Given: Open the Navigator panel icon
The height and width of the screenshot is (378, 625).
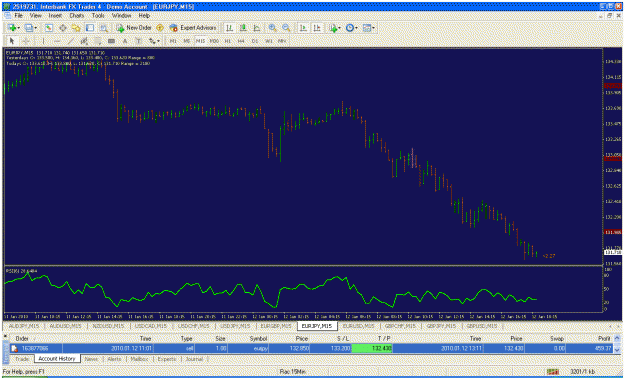Looking at the screenshot, I should [x=76, y=28].
